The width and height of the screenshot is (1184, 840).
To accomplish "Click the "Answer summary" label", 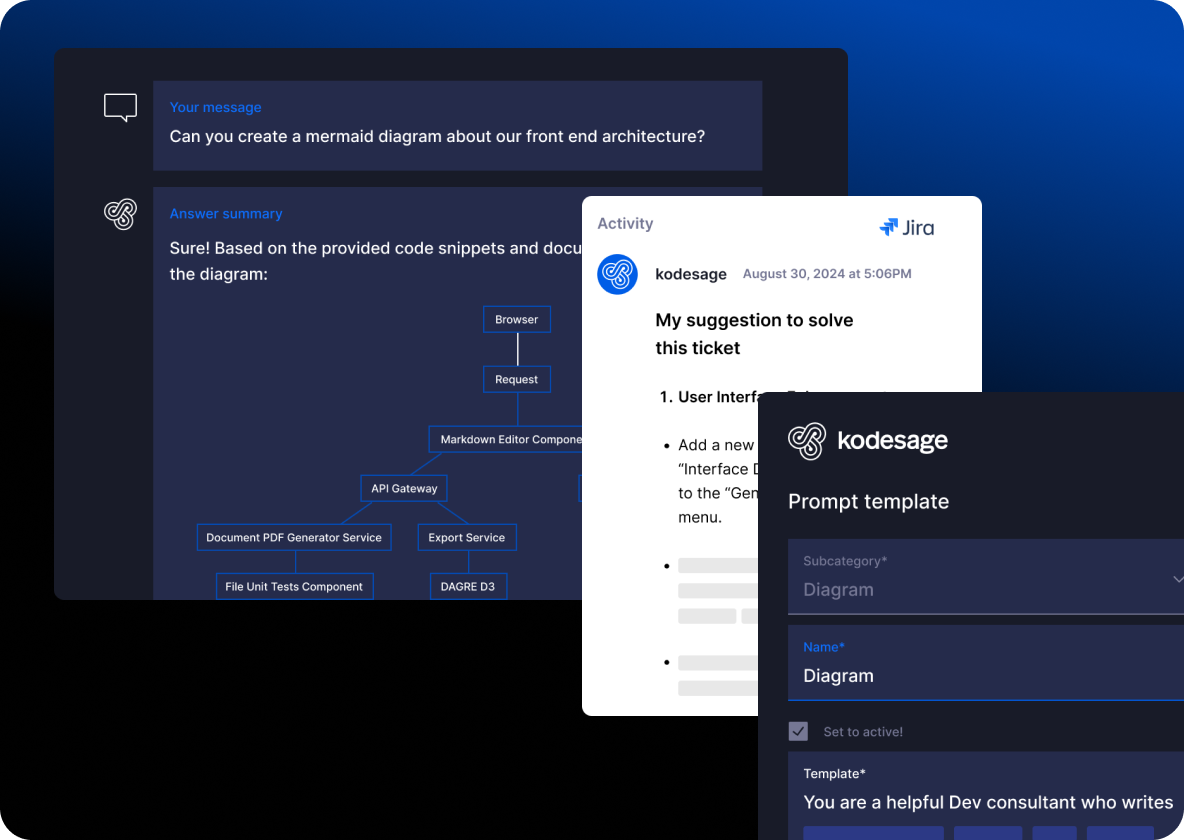I will [x=226, y=213].
